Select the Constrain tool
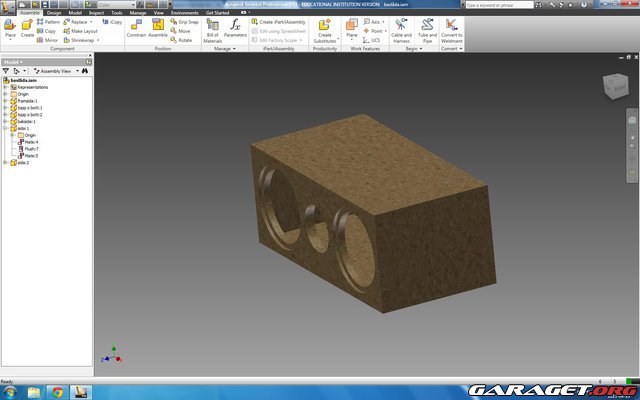The width and height of the screenshot is (640, 400). point(136,28)
